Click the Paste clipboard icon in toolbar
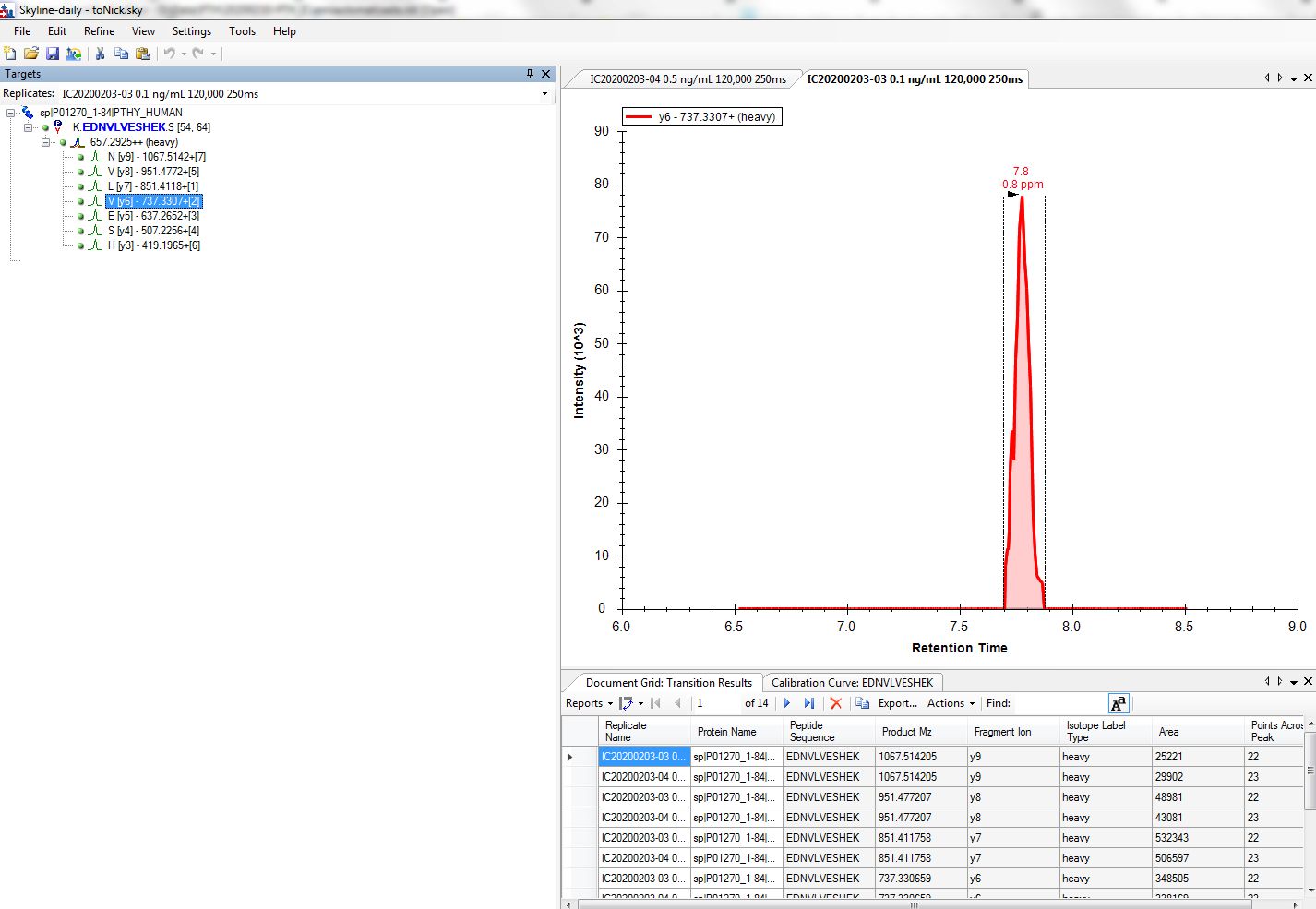The width and height of the screenshot is (1316, 909). (143, 54)
